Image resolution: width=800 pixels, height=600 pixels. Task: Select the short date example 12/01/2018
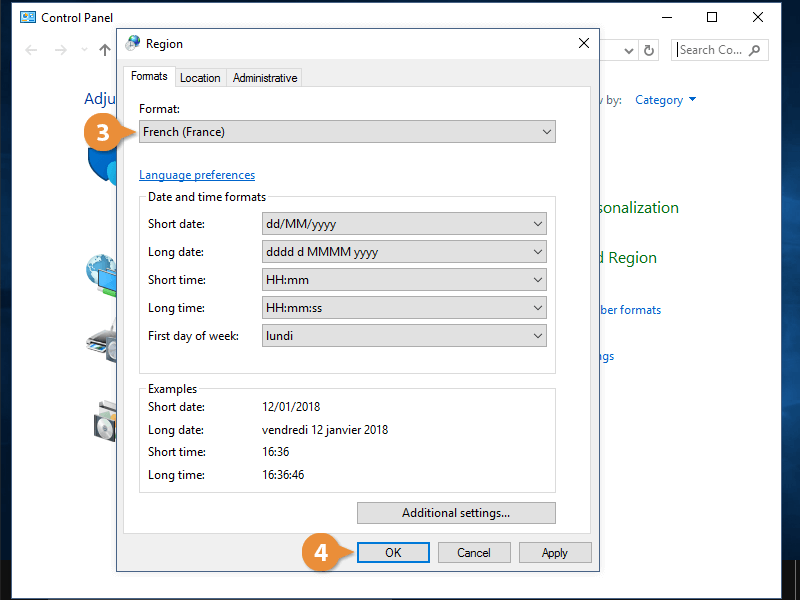point(291,407)
